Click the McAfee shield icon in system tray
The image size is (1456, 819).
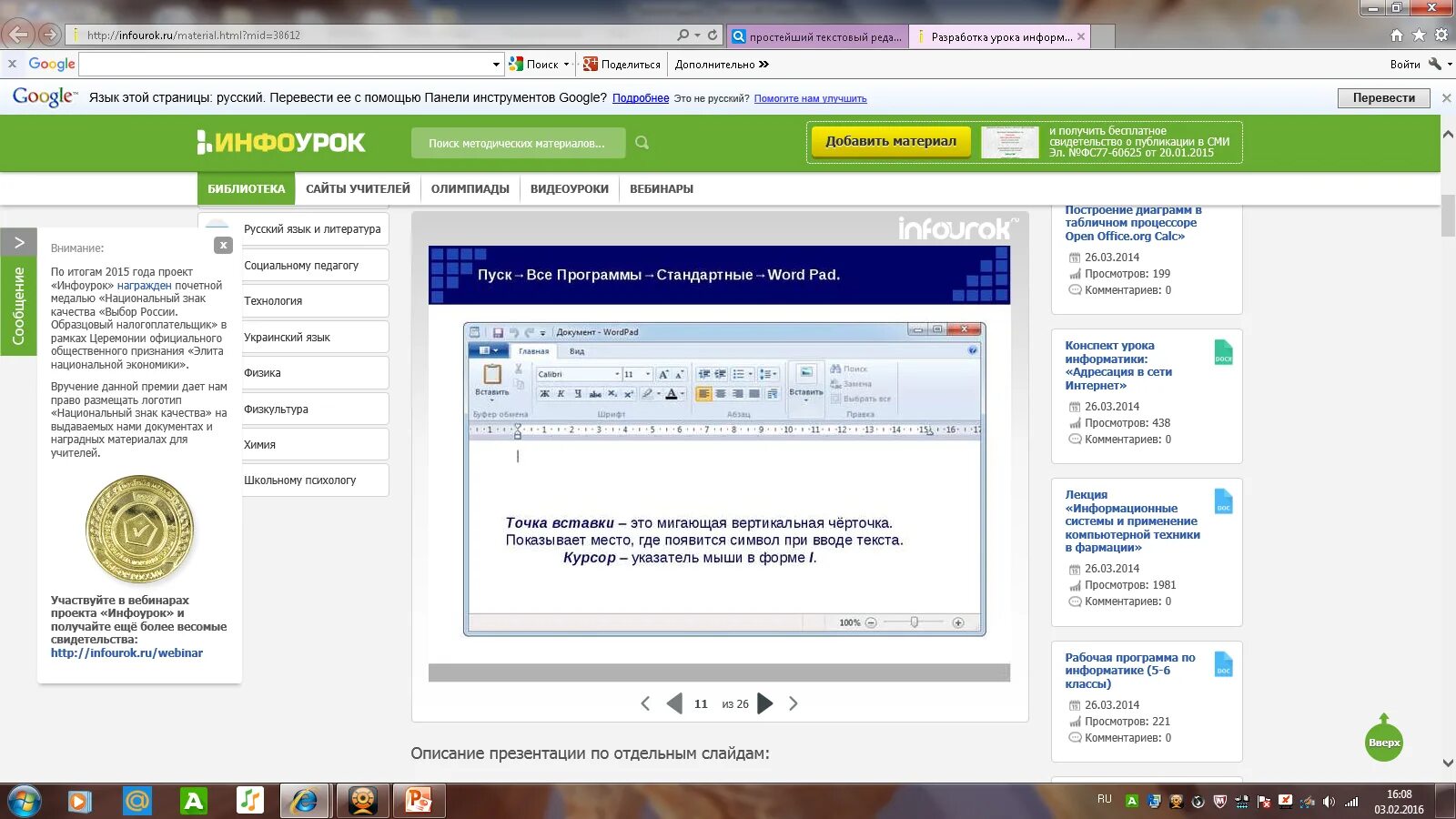(1220, 802)
